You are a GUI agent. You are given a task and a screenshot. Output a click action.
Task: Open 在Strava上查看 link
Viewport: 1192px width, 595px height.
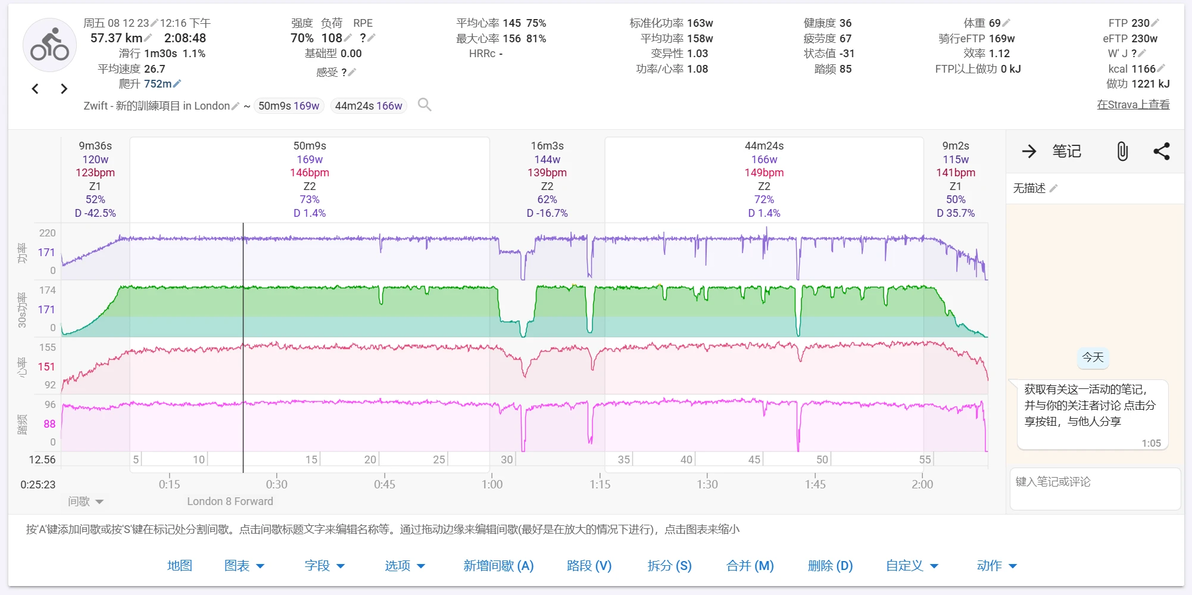tap(1133, 106)
